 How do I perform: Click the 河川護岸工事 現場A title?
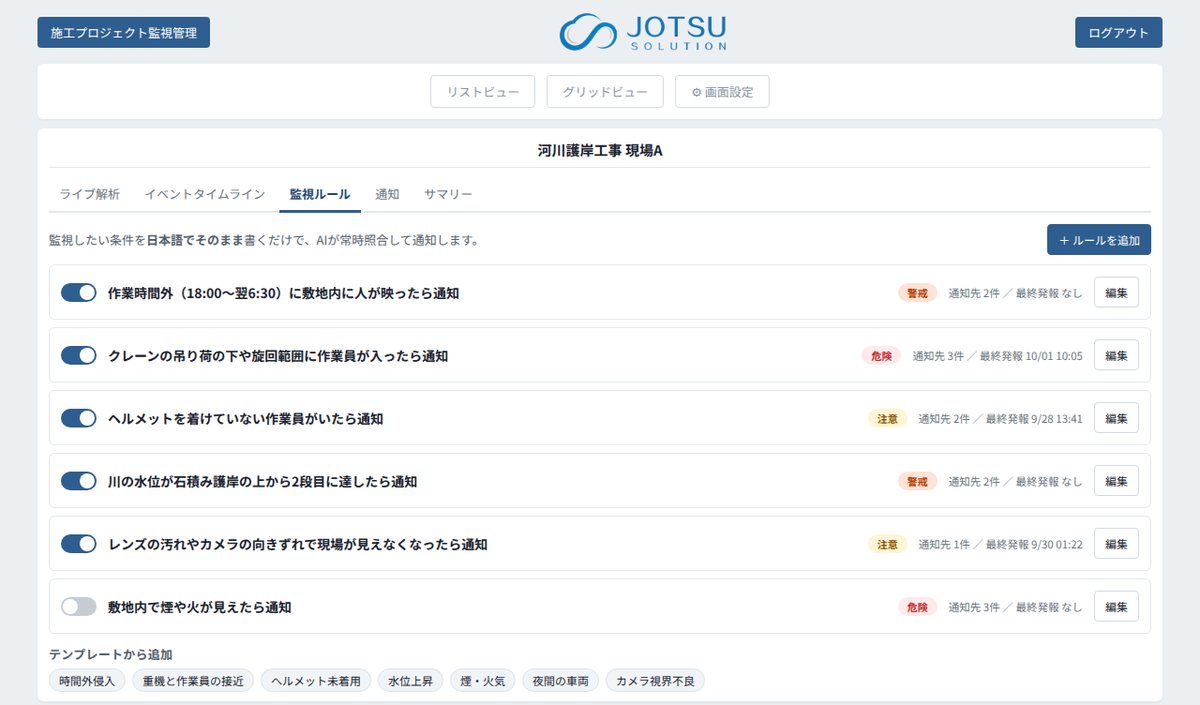pos(600,151)
